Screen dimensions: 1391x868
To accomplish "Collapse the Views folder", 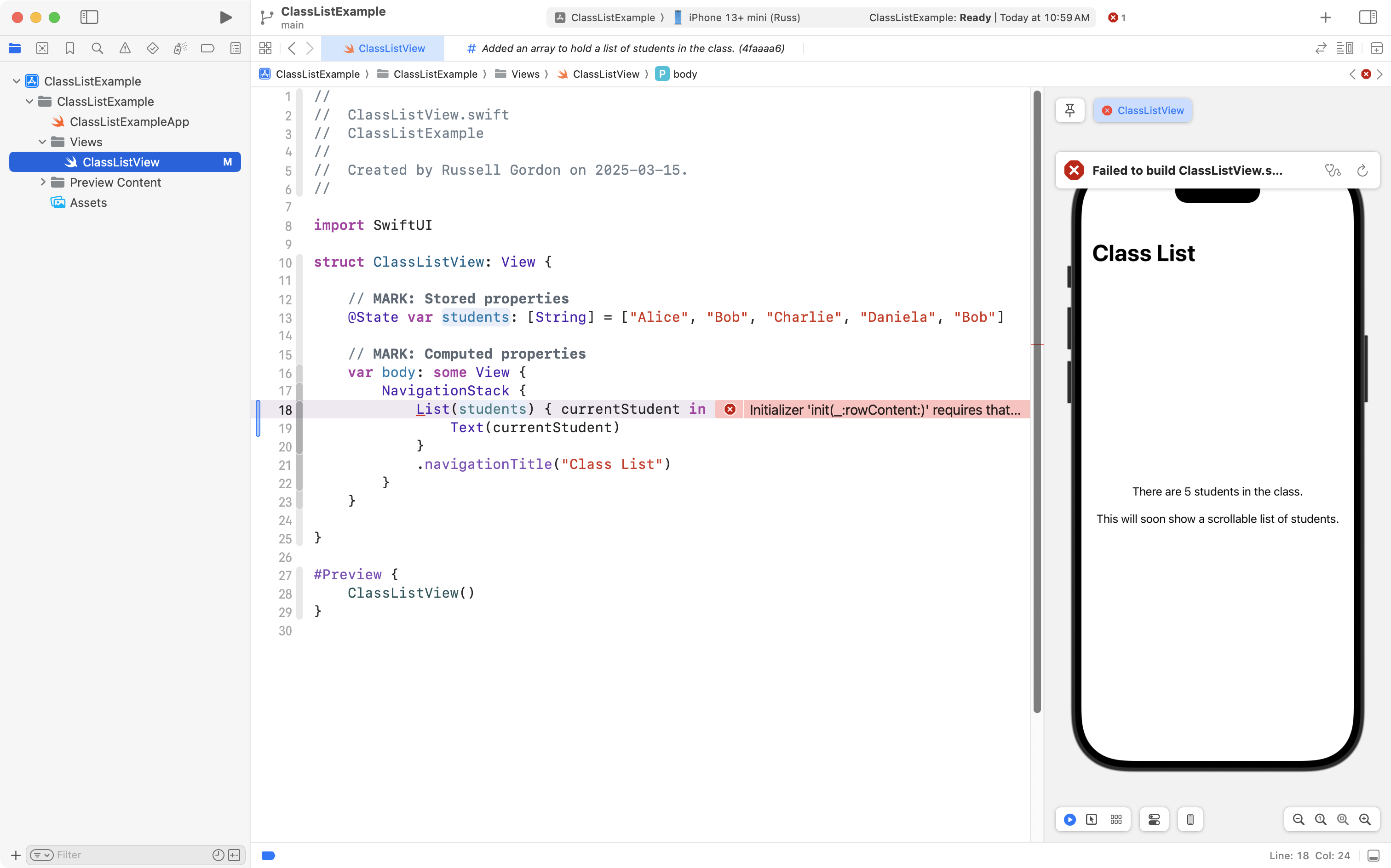I will tap(42, 142).
